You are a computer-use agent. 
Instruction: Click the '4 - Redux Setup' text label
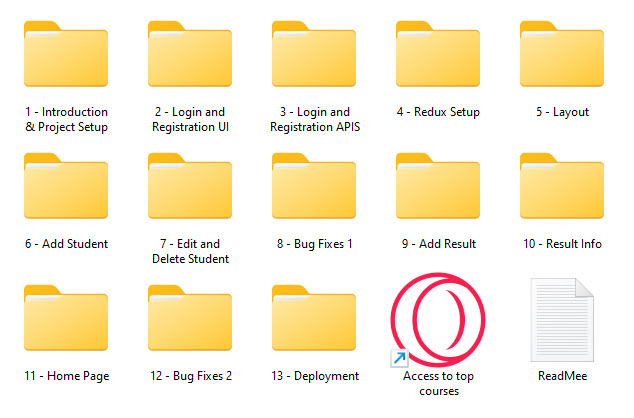(x=438, y=112)
